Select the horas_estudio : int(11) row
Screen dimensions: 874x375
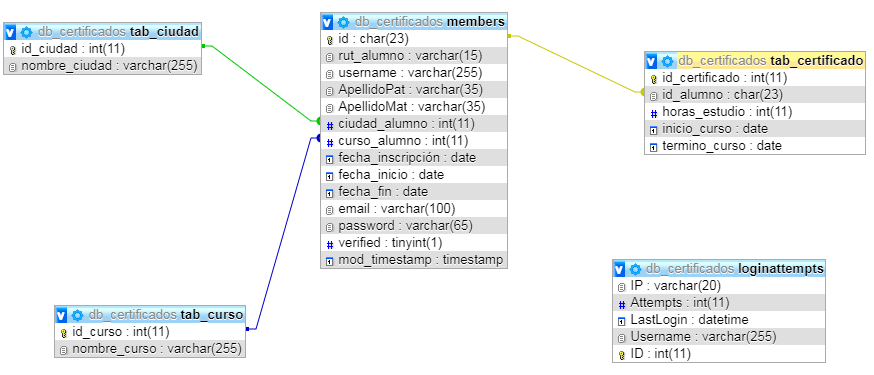pos(755,112)
